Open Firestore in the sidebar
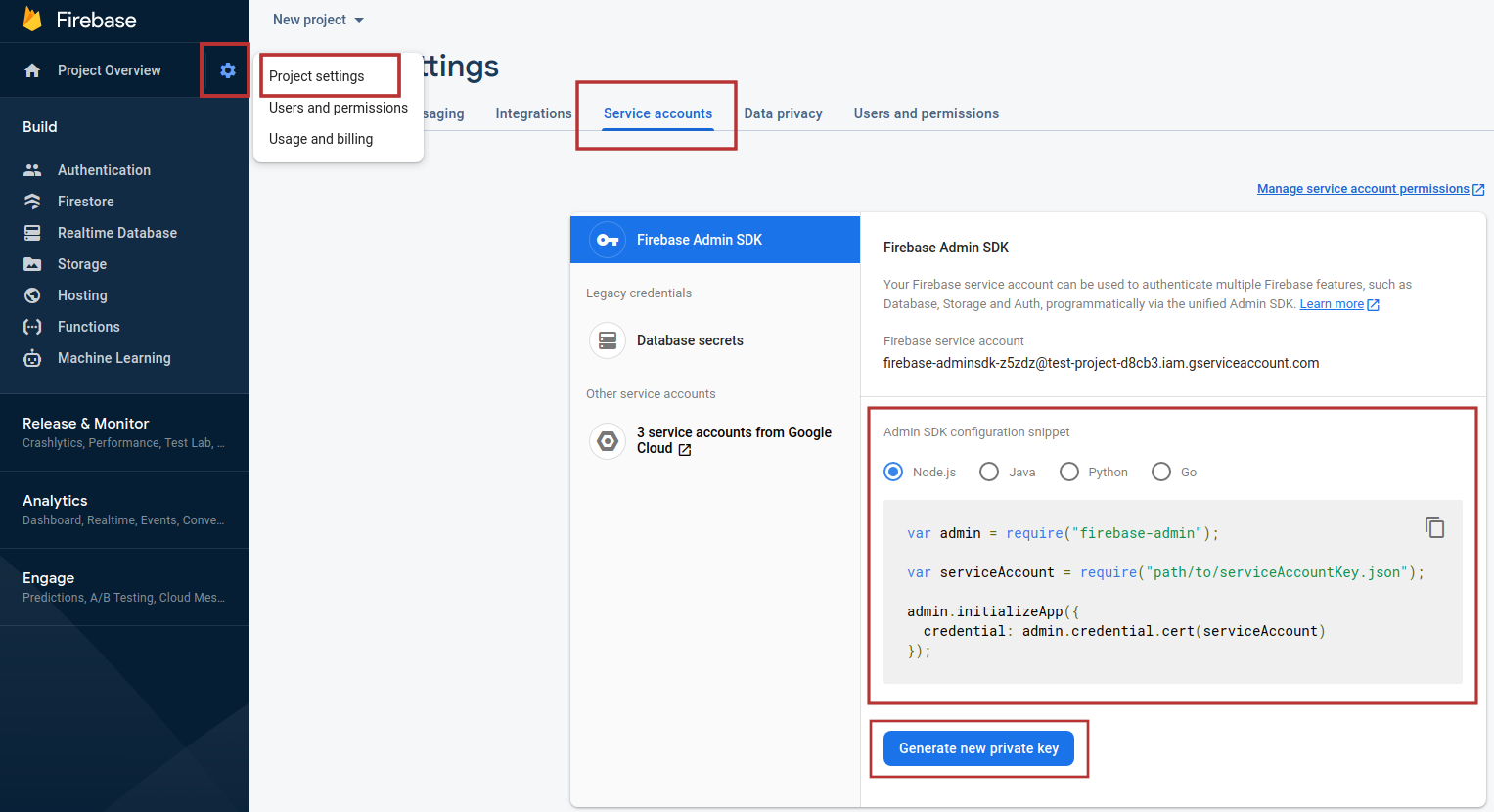 point(85,202)
